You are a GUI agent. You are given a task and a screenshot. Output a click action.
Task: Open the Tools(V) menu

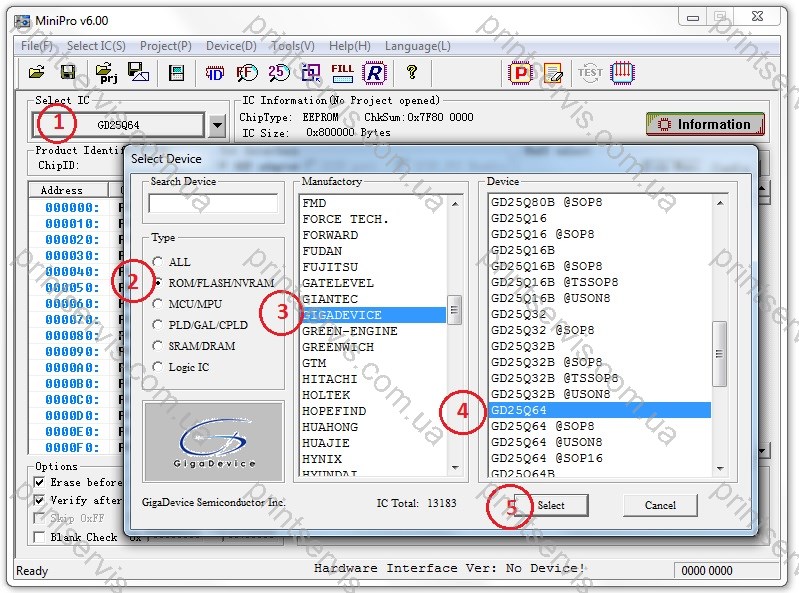292,46
